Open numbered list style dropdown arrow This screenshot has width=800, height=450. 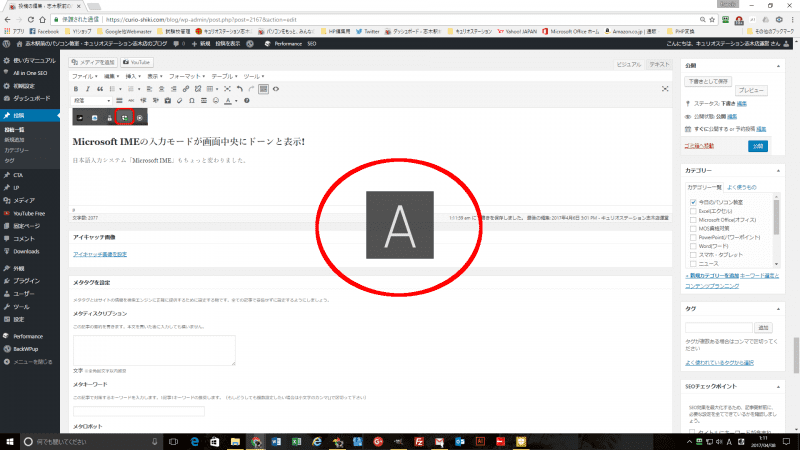click(139, 89)
